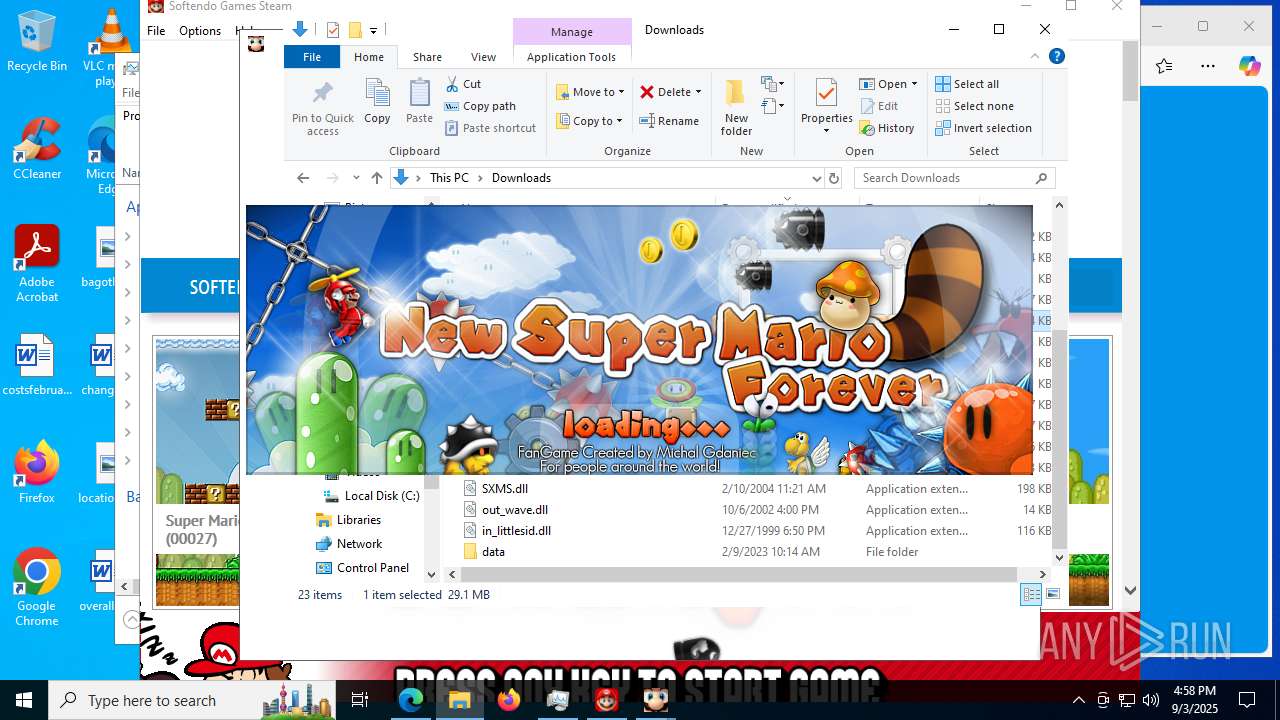Viewport: 1280px width, 720px height.
Task: Choose Select all in ribbon
Action: click(967, 84)
